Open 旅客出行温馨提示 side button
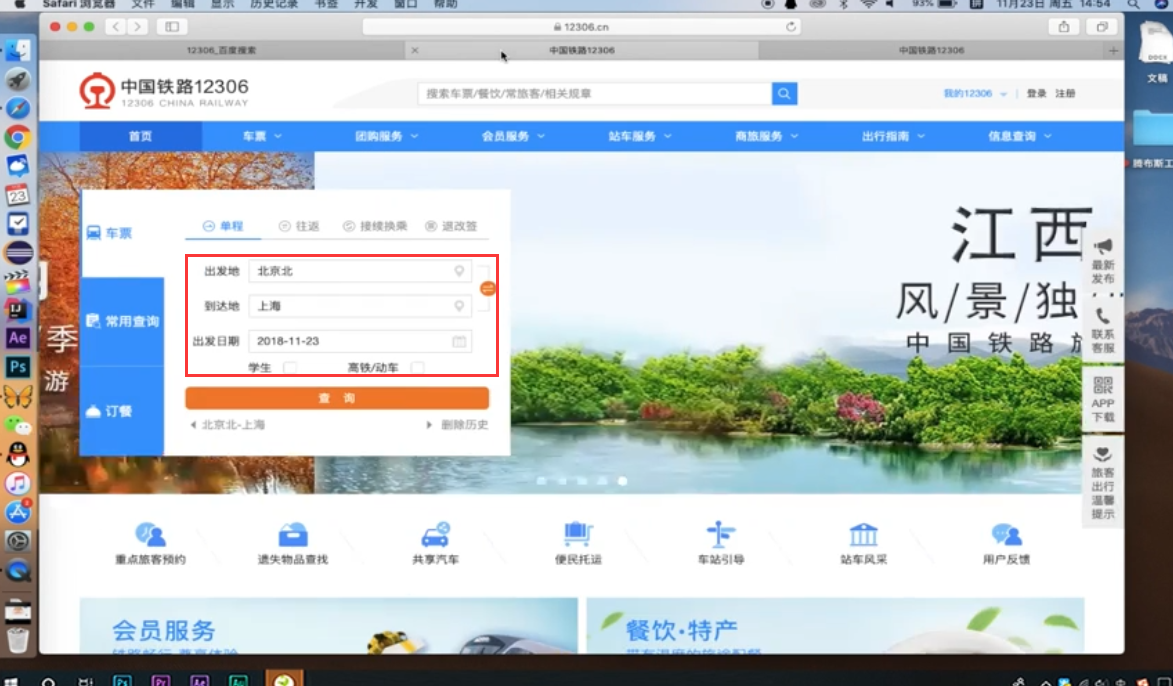1173x686 pixels. click(1103, 483)
